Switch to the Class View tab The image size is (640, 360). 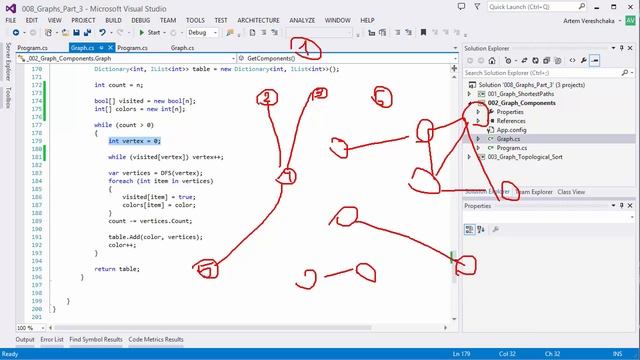pyautogui.click(x=571, y=192)
